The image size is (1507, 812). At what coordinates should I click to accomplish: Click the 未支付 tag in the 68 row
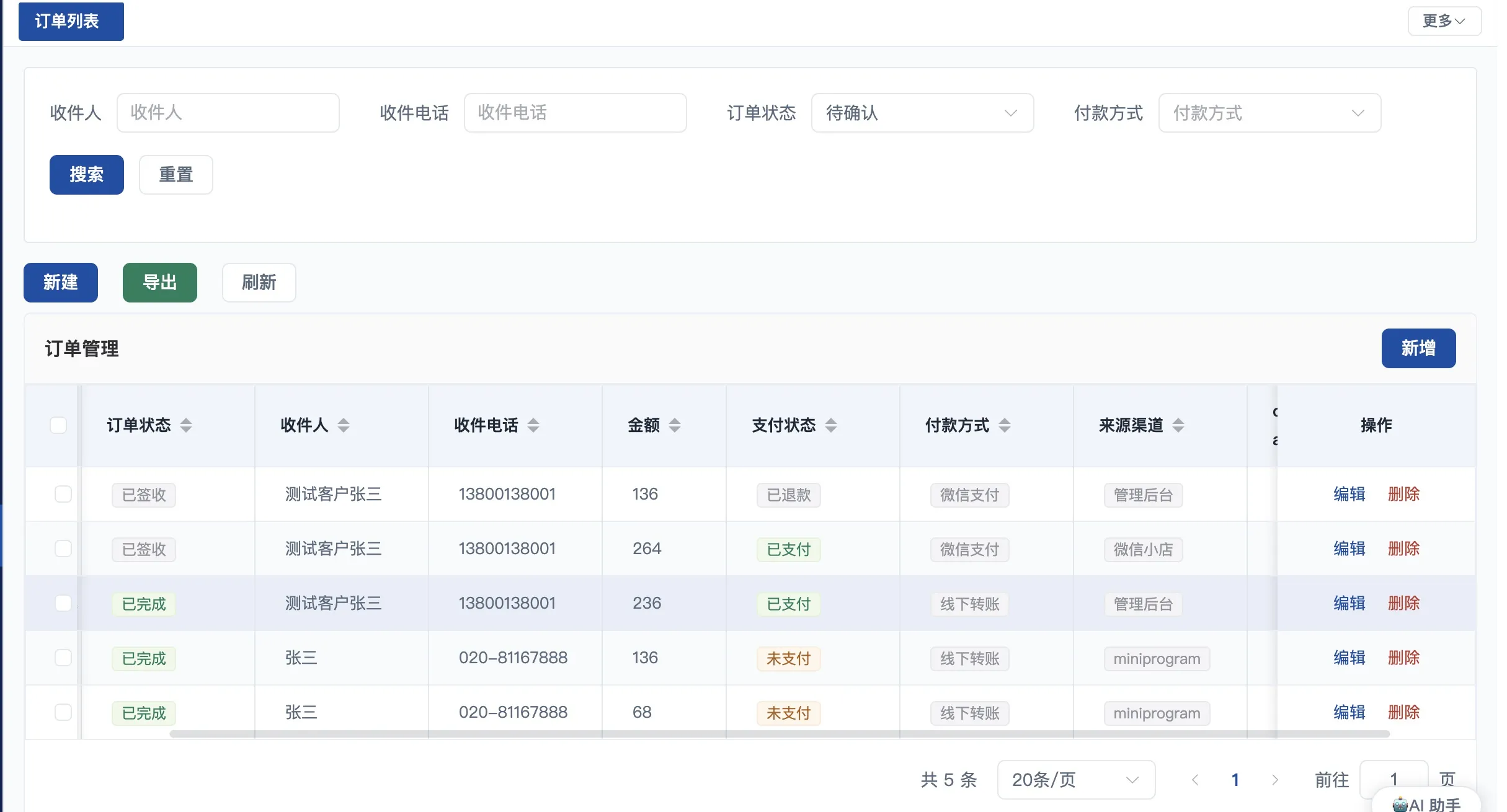pos(789,713)
